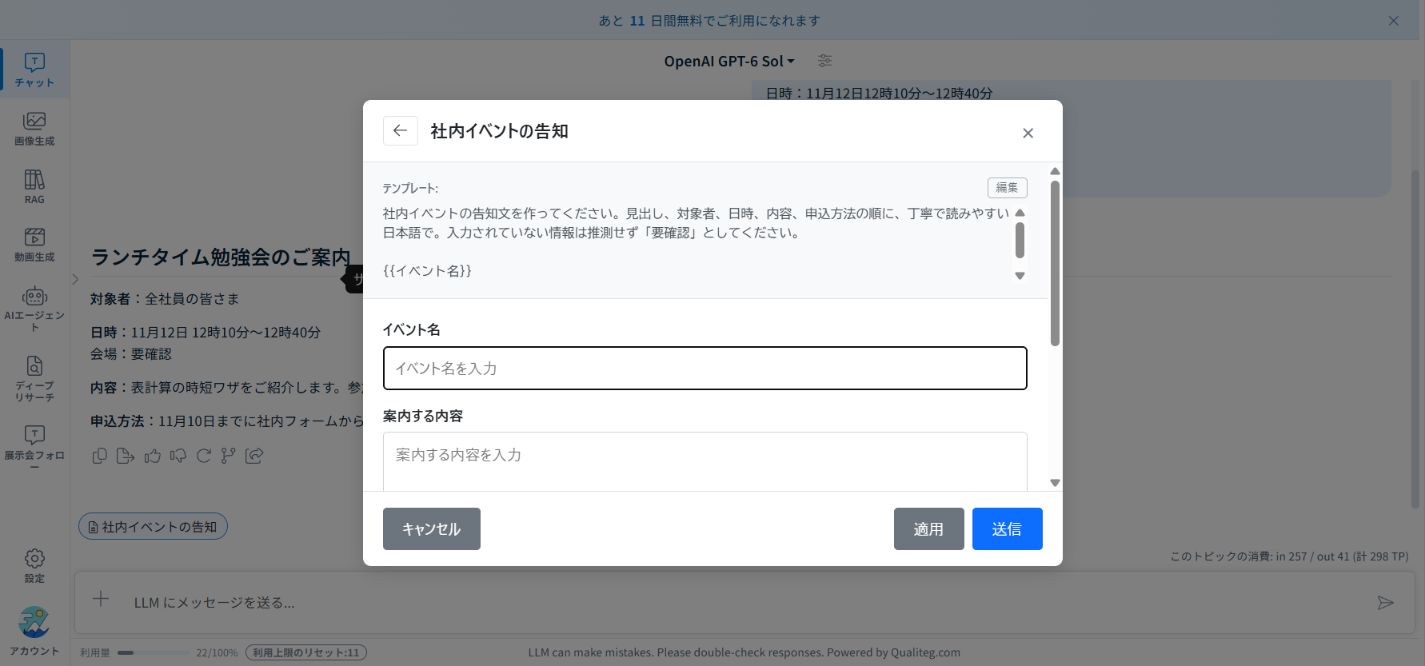Screen dimensions: 1425x666
Task: Click the 編集 button for the template
Action: [x=1007, y=188]
